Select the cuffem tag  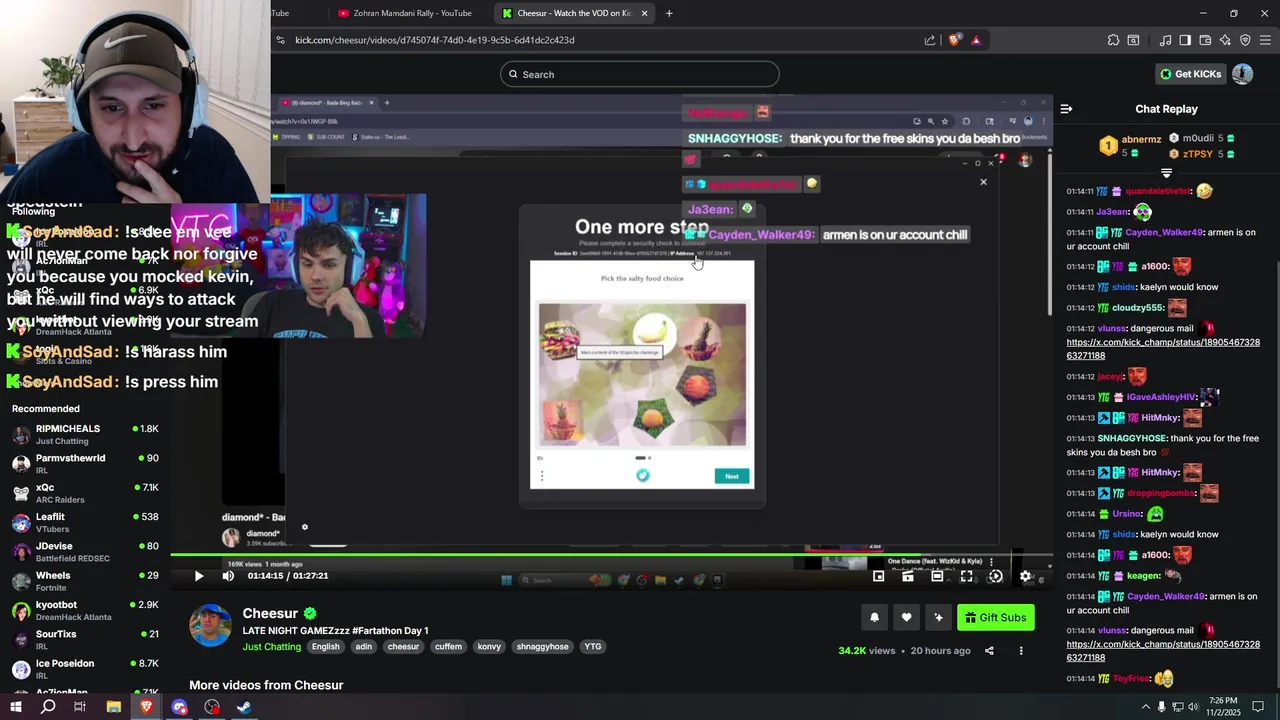coord(448,647)
